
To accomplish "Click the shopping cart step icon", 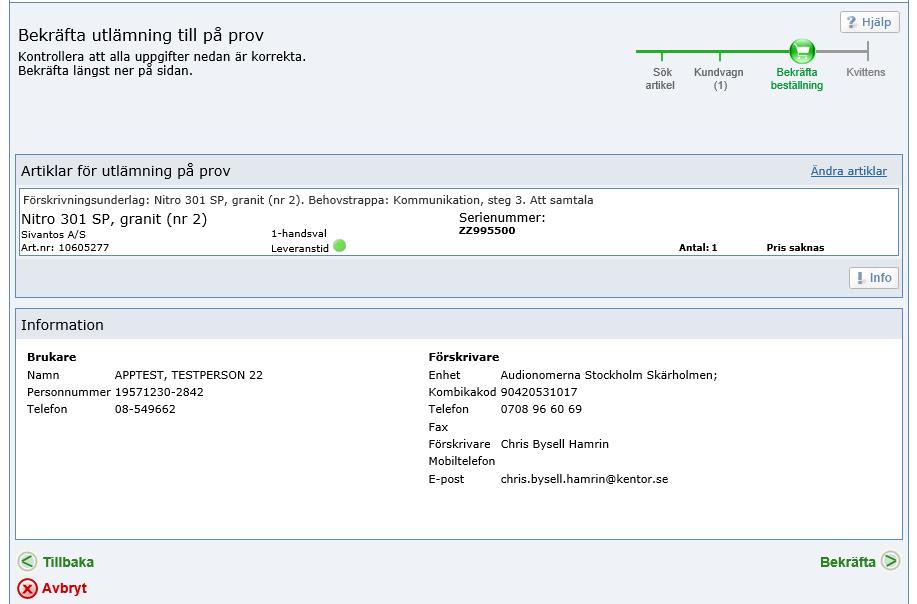I will (802, 51).
